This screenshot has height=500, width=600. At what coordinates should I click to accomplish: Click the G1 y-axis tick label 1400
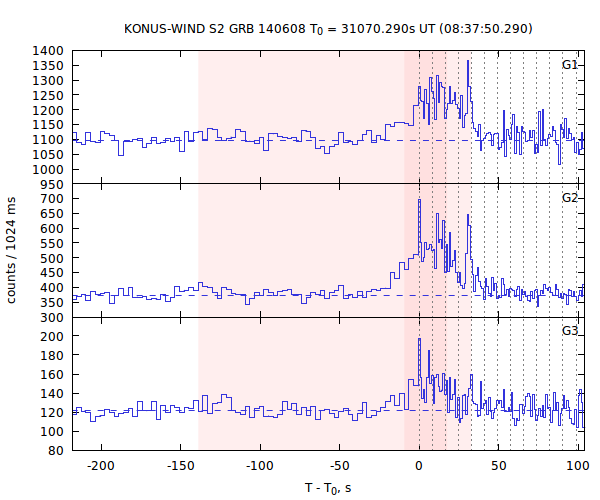[x=48, y=51]
